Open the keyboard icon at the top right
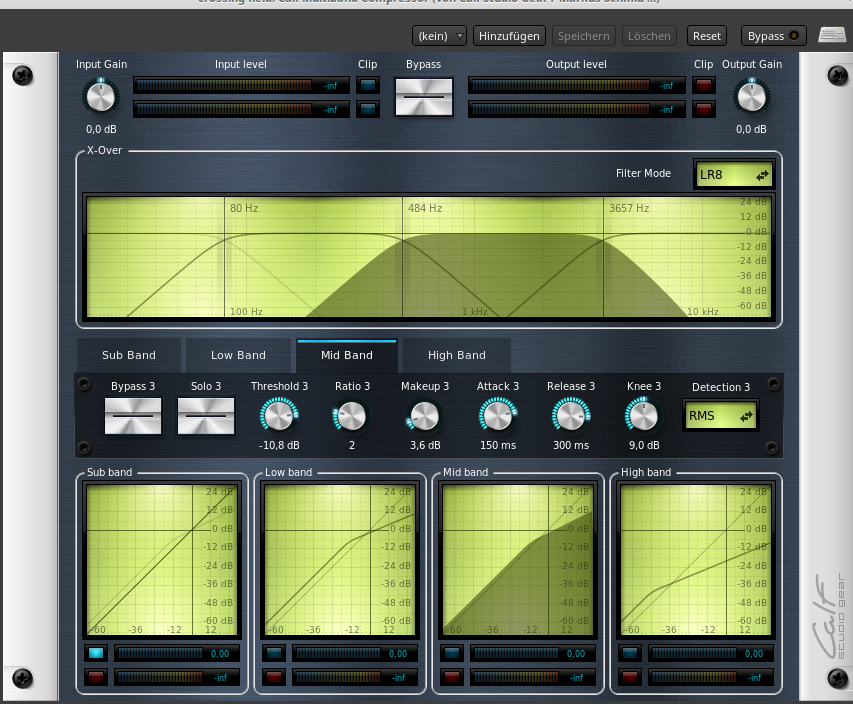 pyautogui.click(x=832, y=35)
